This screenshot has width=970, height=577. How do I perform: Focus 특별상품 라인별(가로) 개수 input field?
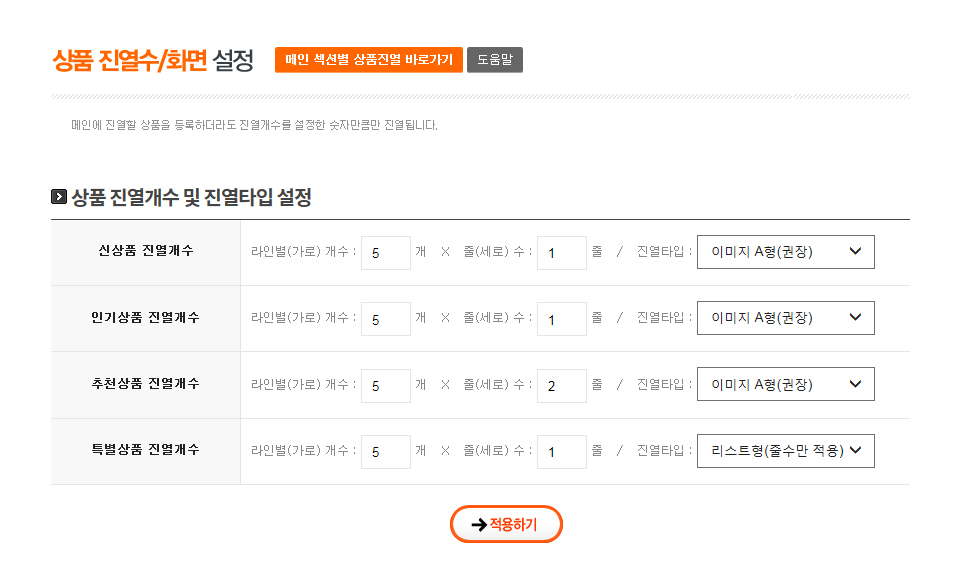click(x=385, y=452)
